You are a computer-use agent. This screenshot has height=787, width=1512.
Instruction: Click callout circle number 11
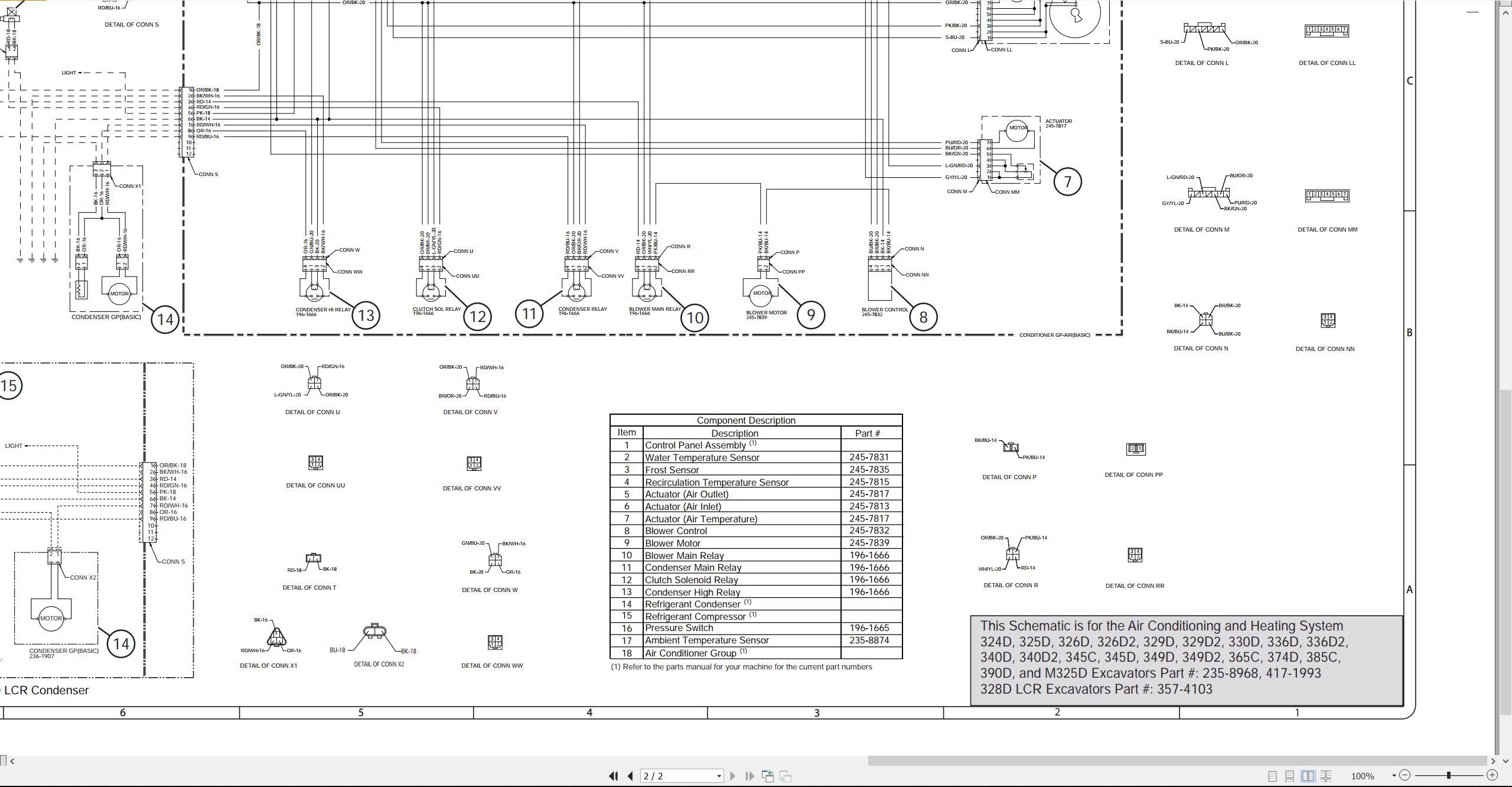[529, 314]
